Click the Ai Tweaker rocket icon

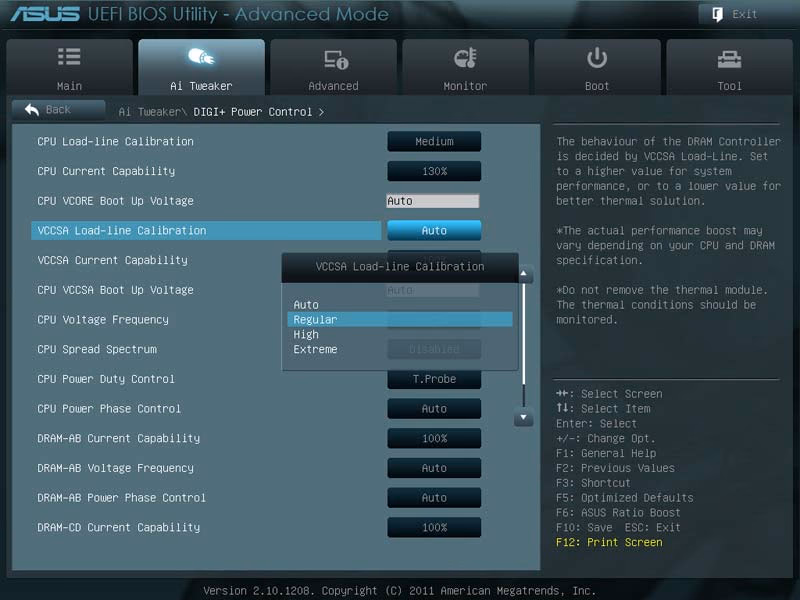click(201, 56)
